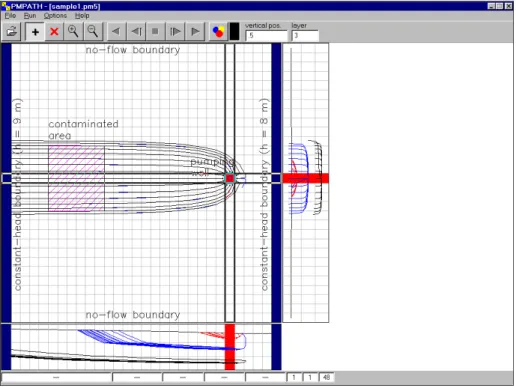Viewport: 516px width, 388px height.
Task: Close the PMPATH window
Action: pos(508,6)
